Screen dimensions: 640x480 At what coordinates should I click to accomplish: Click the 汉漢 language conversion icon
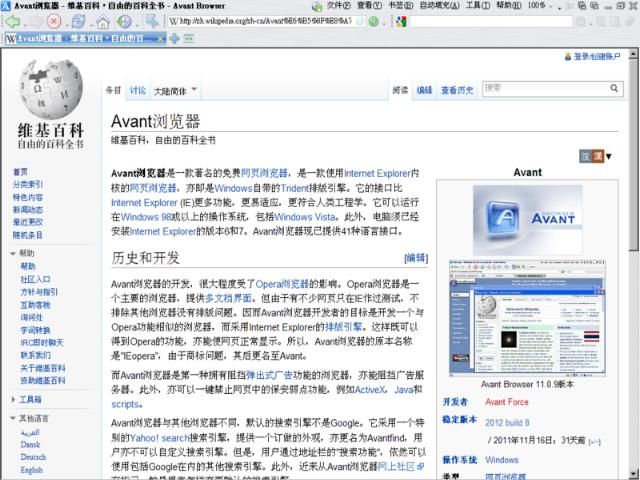click(593, 156)
